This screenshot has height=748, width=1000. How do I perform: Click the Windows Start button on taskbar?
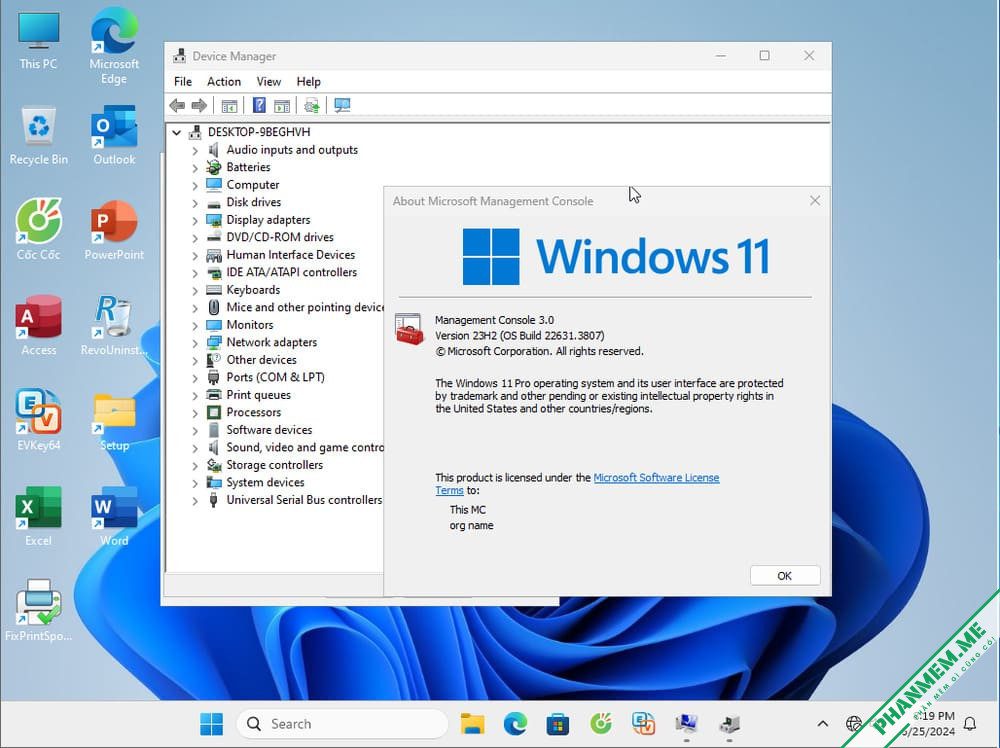pyautogui.click(x=212, y=724)
